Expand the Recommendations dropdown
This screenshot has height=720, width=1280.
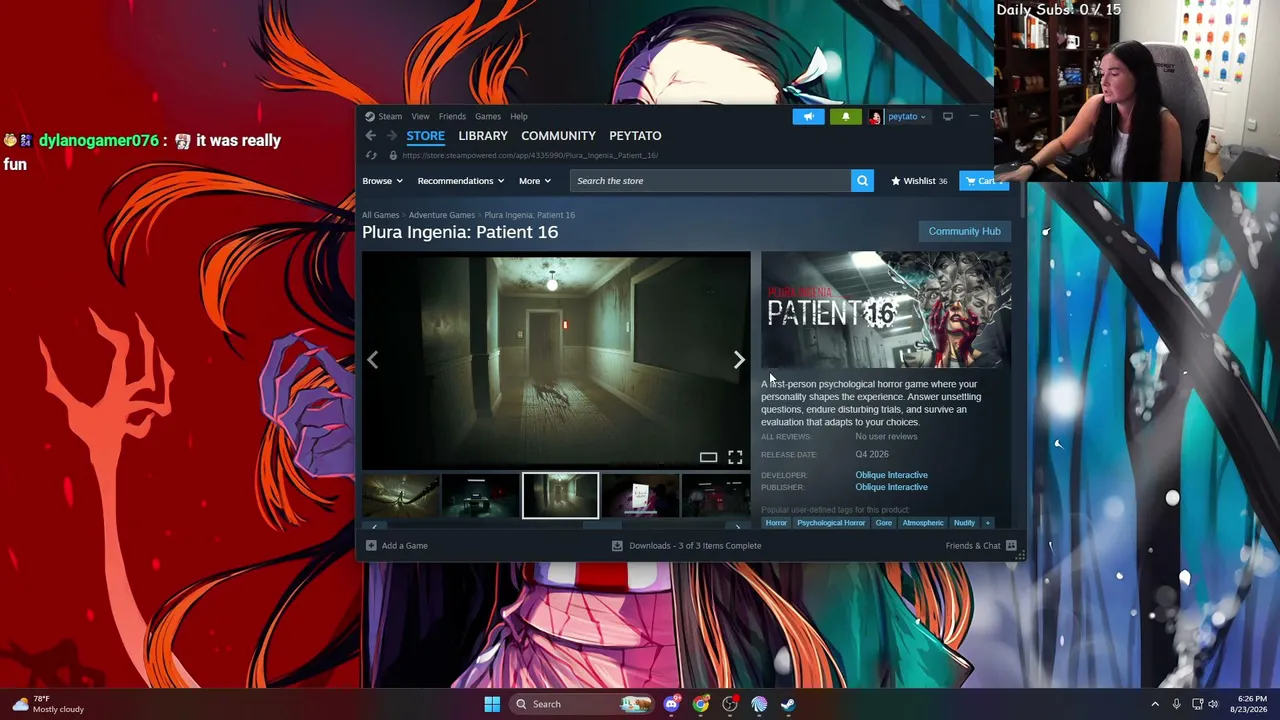[461, 181]
